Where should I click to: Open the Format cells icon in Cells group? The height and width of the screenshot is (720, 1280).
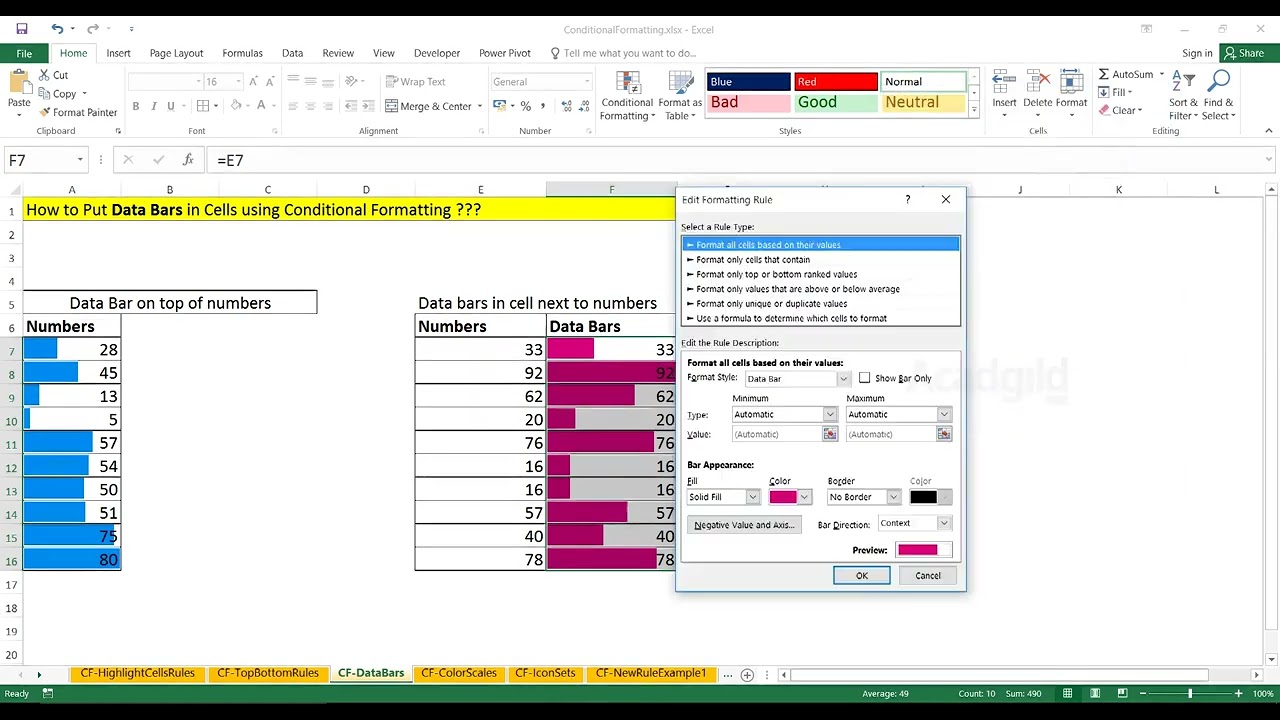click(1071, 83)
